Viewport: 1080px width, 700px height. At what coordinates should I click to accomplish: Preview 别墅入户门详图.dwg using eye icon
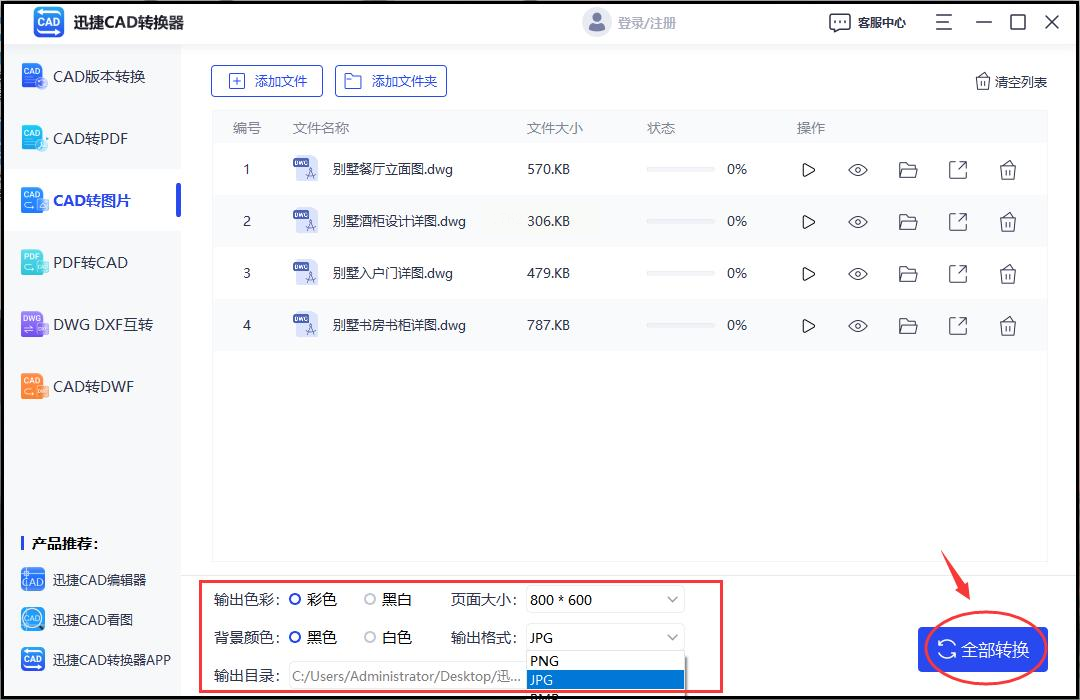pyautogui.click(x=858, y=274)
